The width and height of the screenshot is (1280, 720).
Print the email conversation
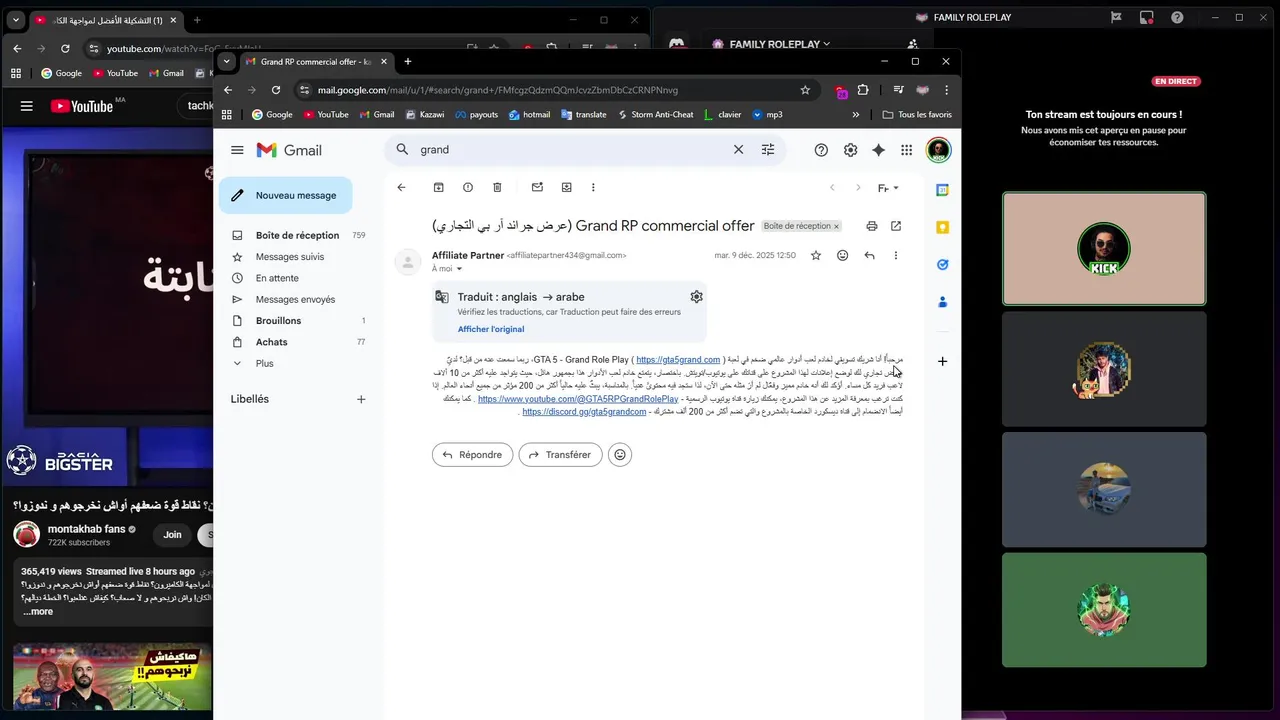pyautogui.click(x=872, y=226)
